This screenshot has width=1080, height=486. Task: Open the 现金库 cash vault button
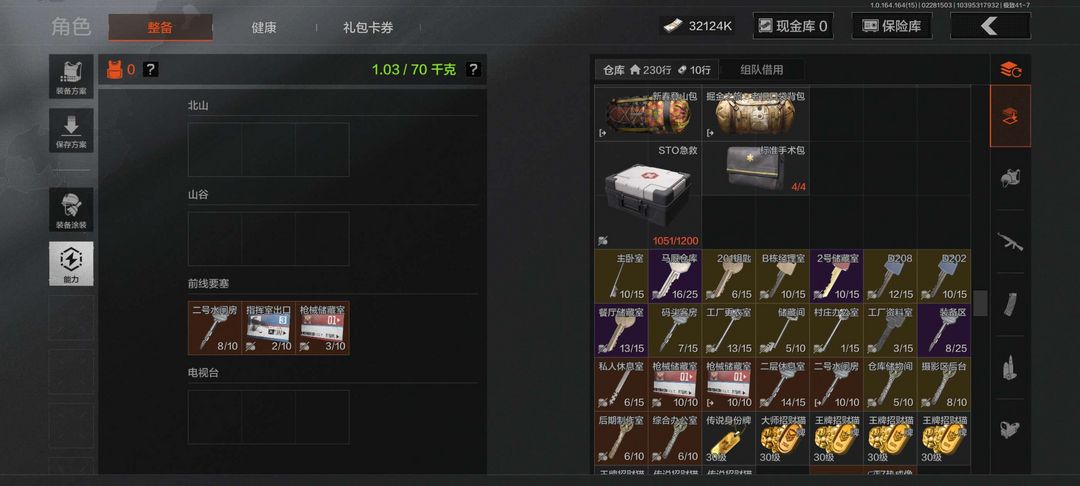click(x=793, y=26)
